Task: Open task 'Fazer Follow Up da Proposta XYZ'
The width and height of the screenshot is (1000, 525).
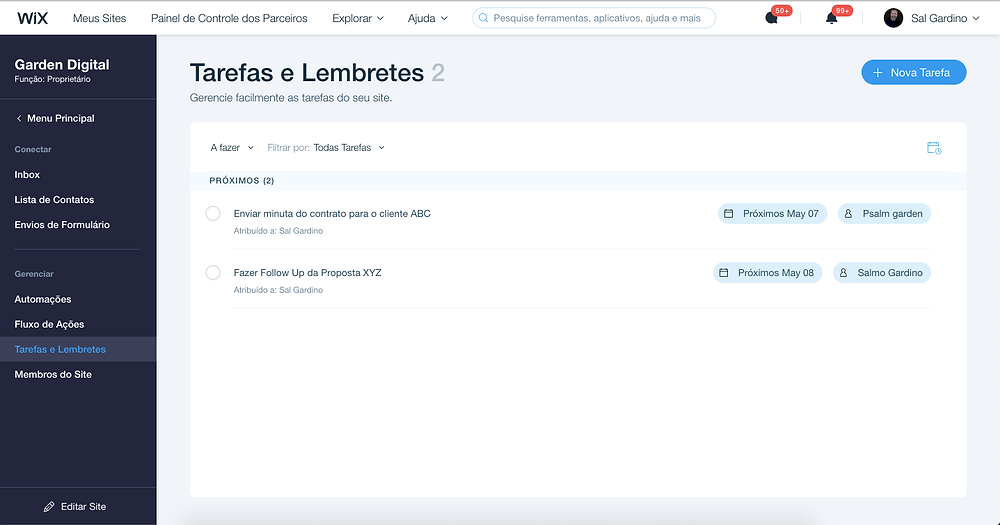Action: coord(307,272)
